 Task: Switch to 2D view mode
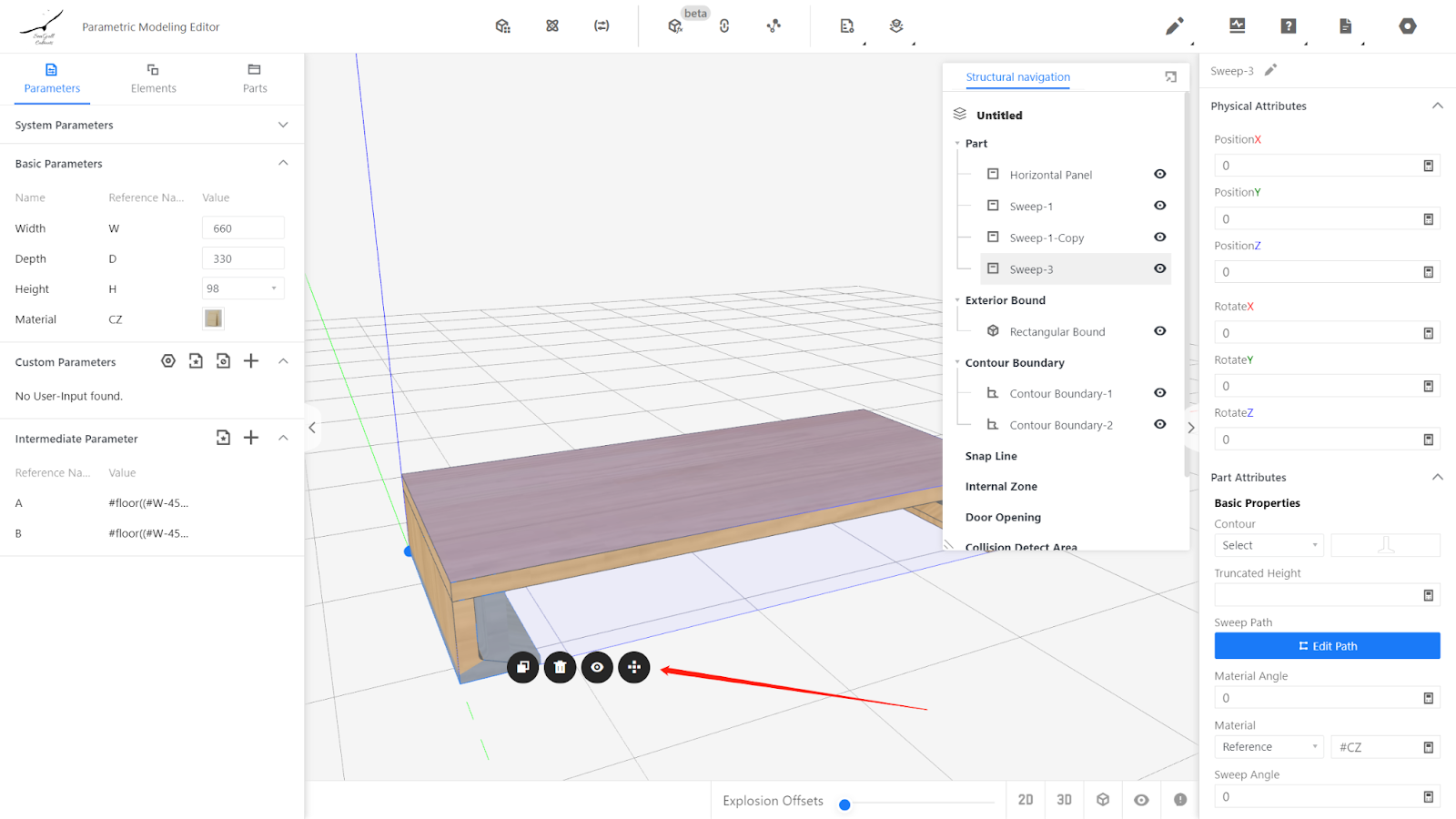point(1026,800)
